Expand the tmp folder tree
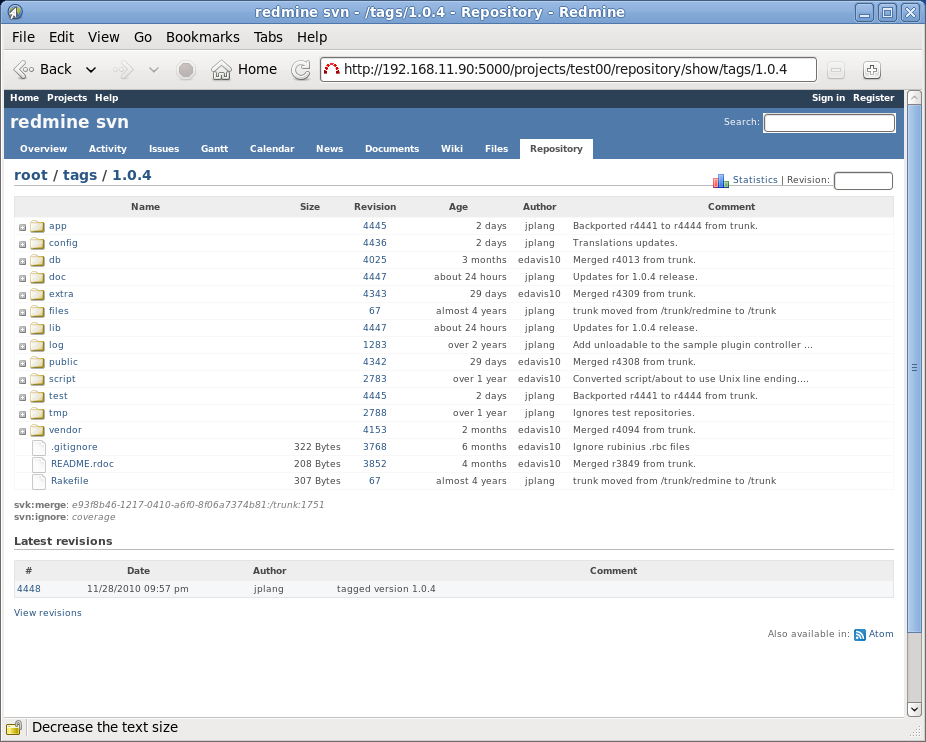The image size is (926, 742). (22, 414)
